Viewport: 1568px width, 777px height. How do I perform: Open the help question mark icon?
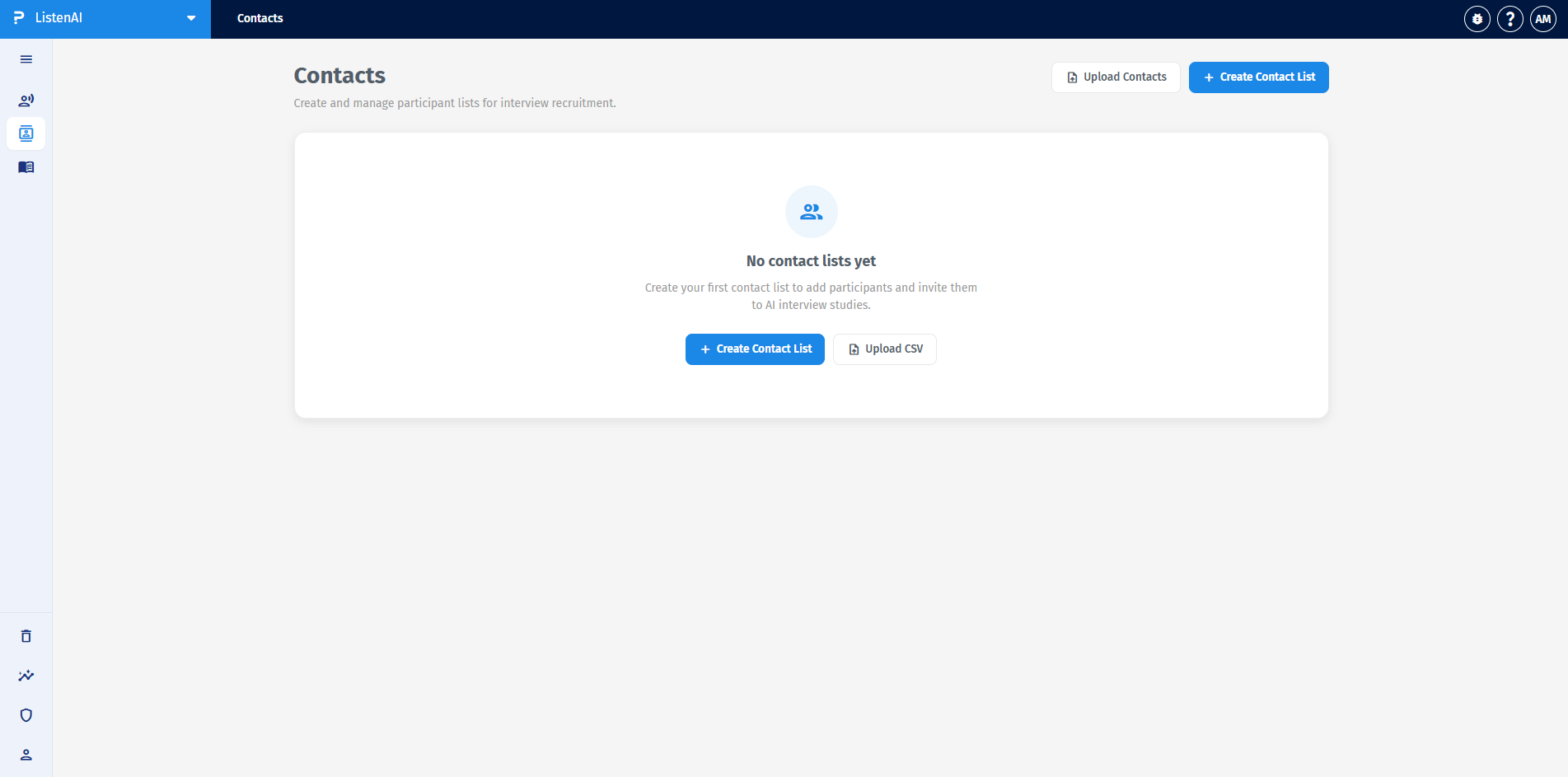[x=1510, y=19]
